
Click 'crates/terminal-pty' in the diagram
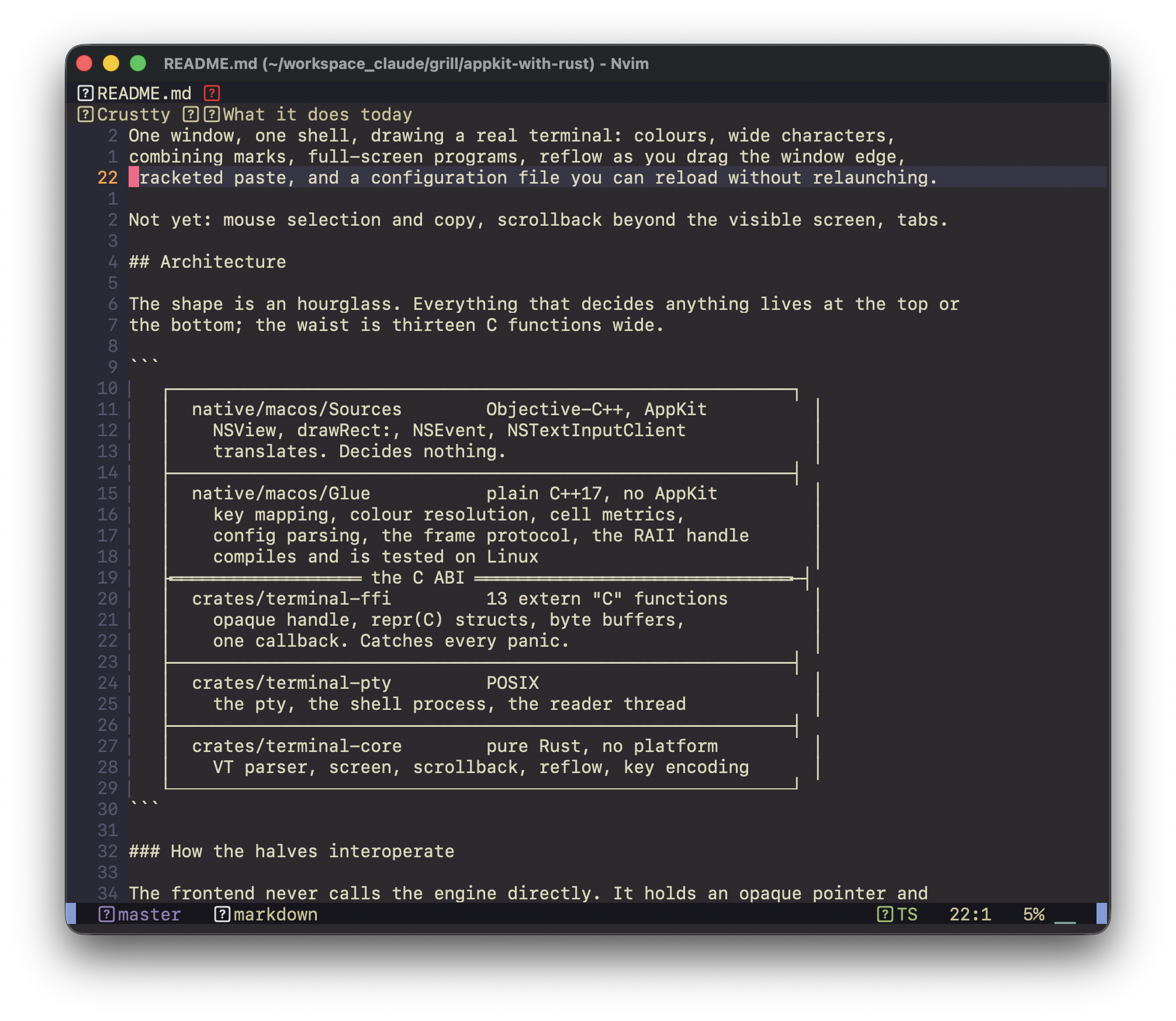tap(291, 682)
